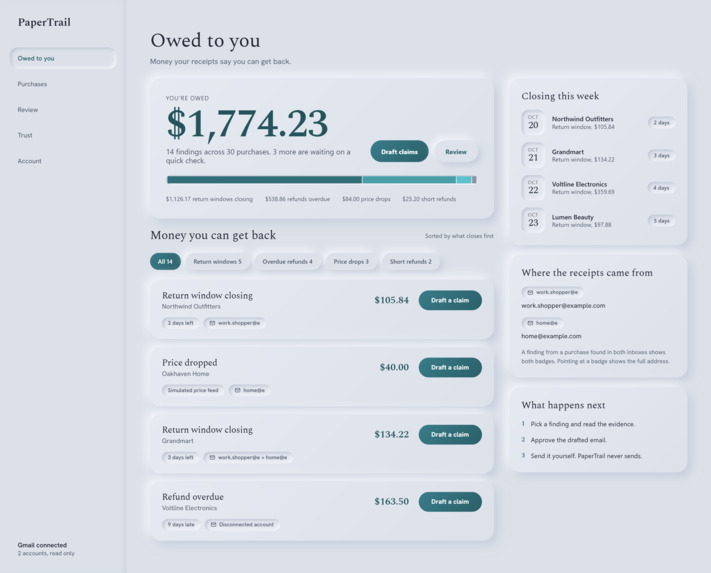The image size is (711, 573).
Task: Click the 2 days left badge
Action: 180,323
